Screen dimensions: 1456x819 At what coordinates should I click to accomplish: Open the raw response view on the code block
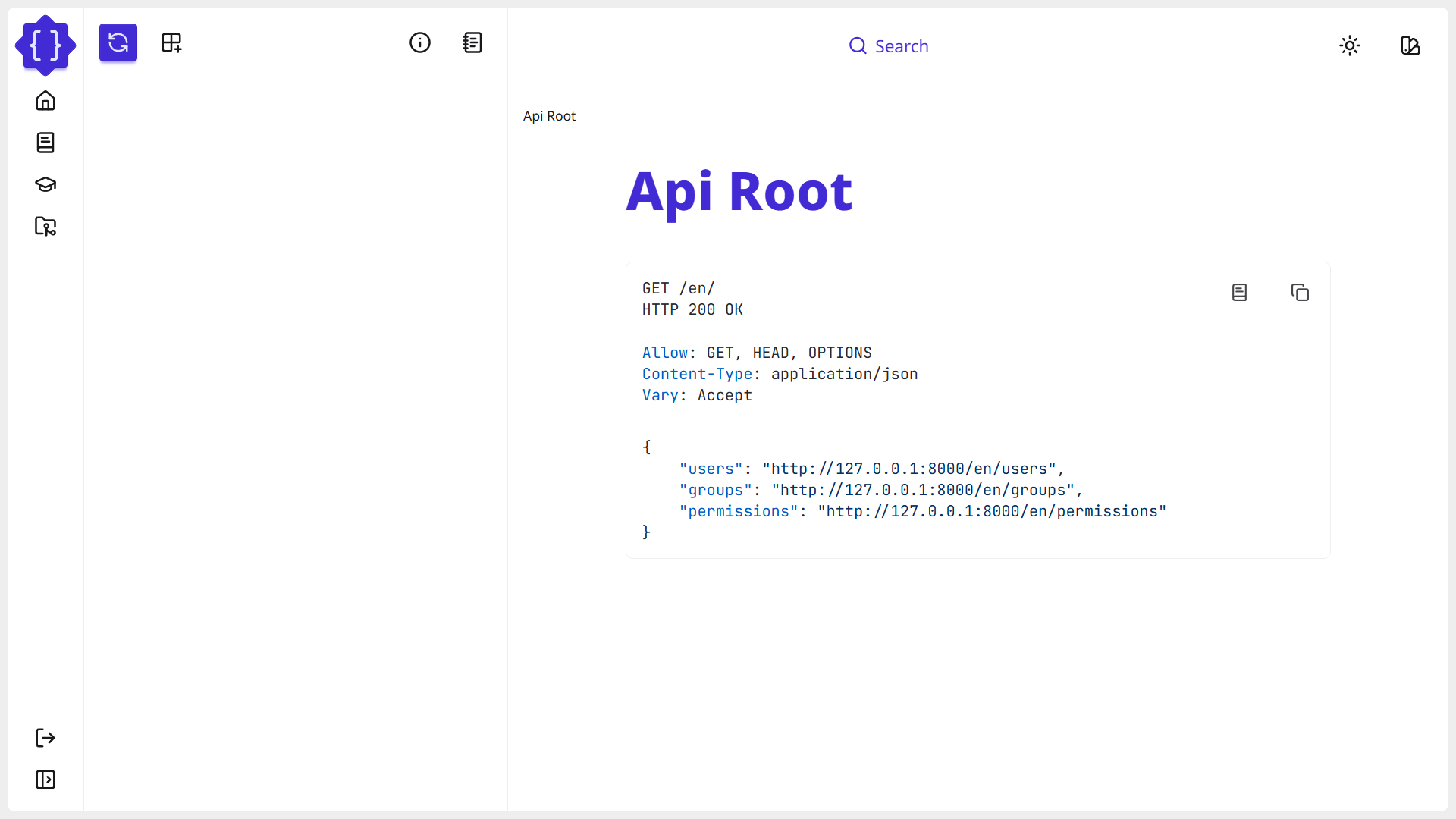(x=1239, y=292)
